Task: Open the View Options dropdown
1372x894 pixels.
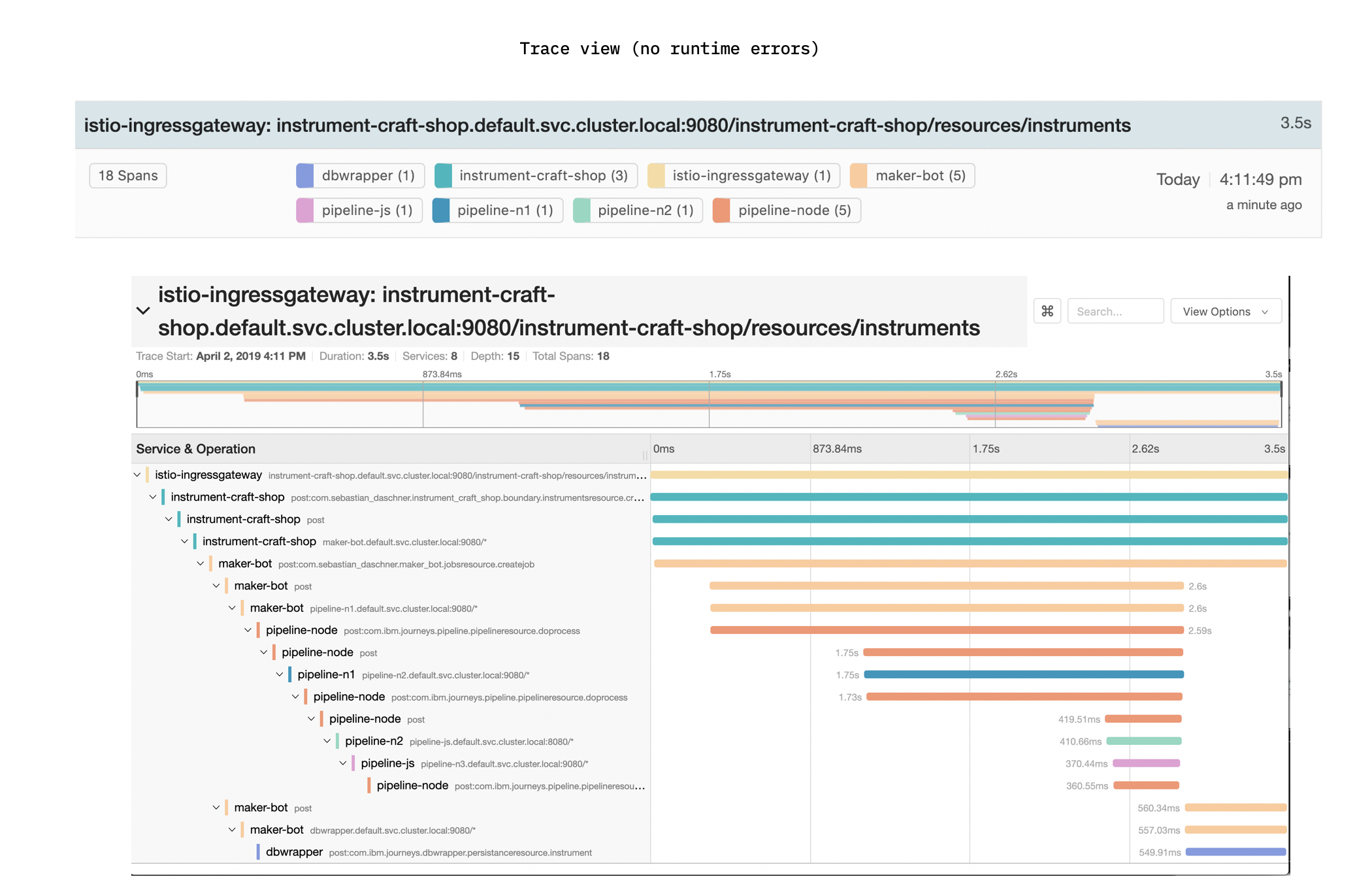Action: (x=1225, y=312)
